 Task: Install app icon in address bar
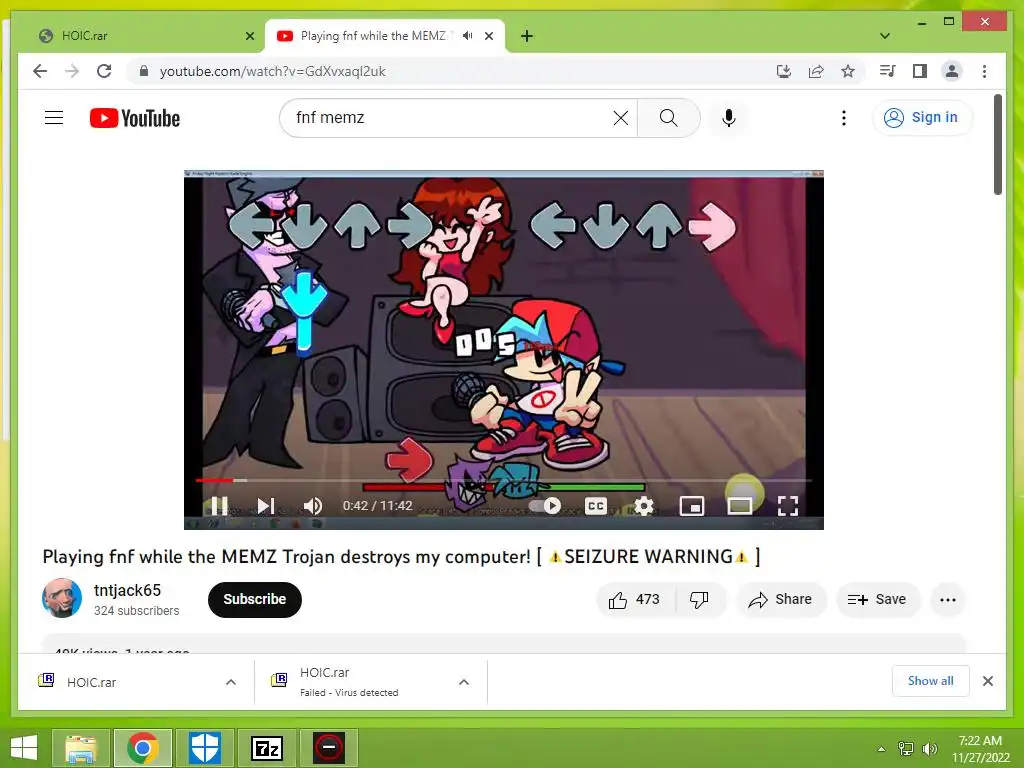pyautogui.click(x=784, y=71)
